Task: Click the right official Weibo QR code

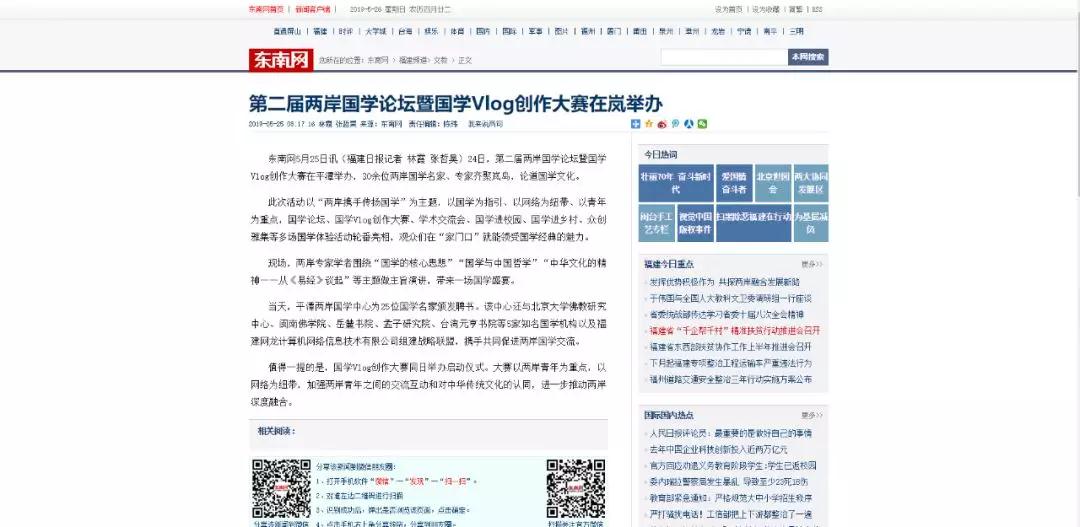Action: (575, 489)
